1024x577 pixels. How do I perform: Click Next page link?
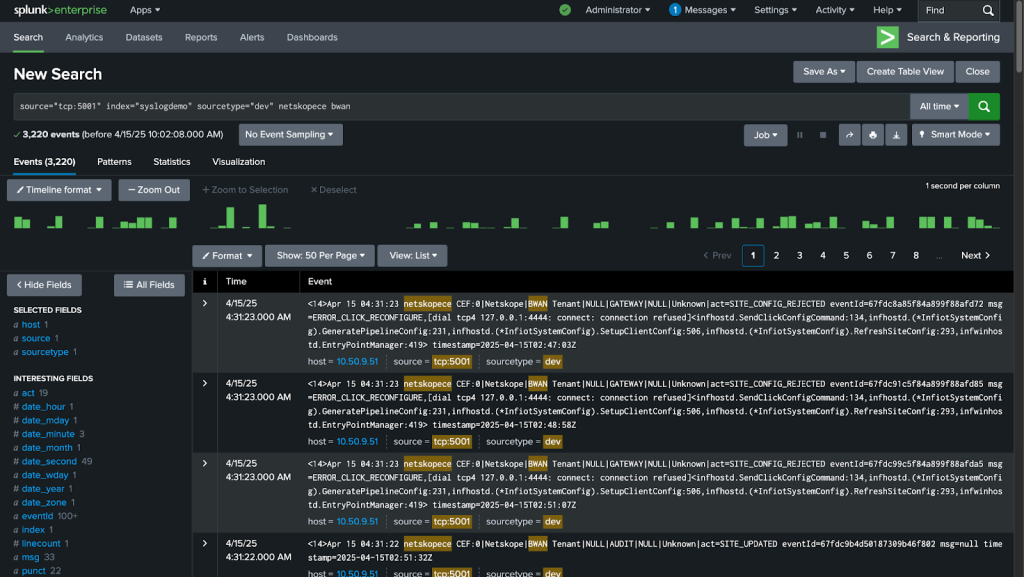(x=975, y=256)
